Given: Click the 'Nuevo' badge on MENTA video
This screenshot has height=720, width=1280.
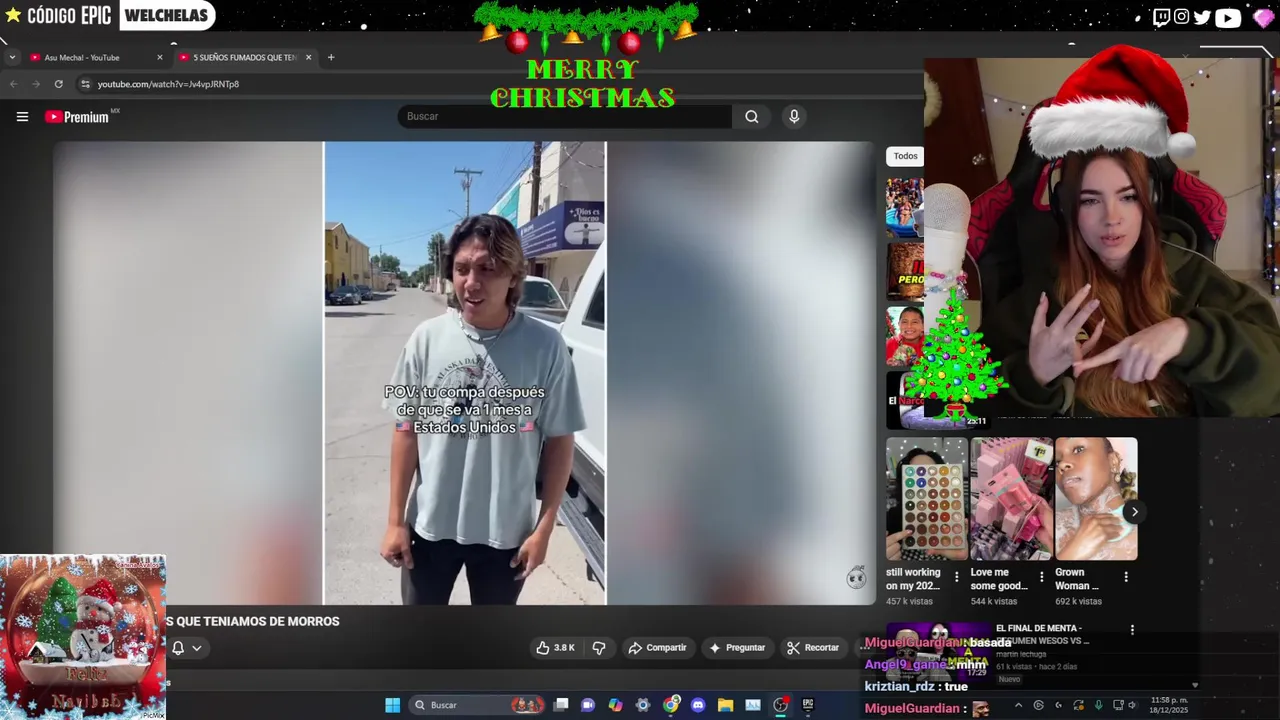Looking at the screenshot, I should (1009, 679).
